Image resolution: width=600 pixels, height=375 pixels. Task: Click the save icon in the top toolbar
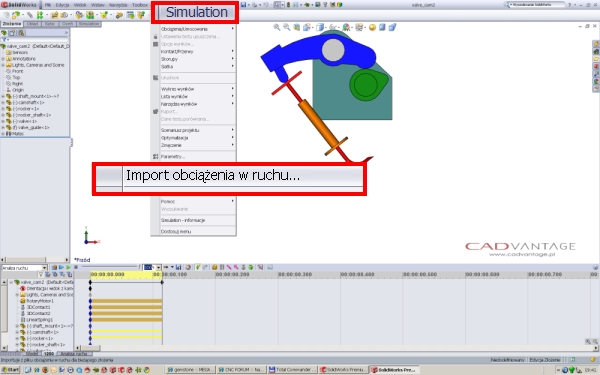243,5
